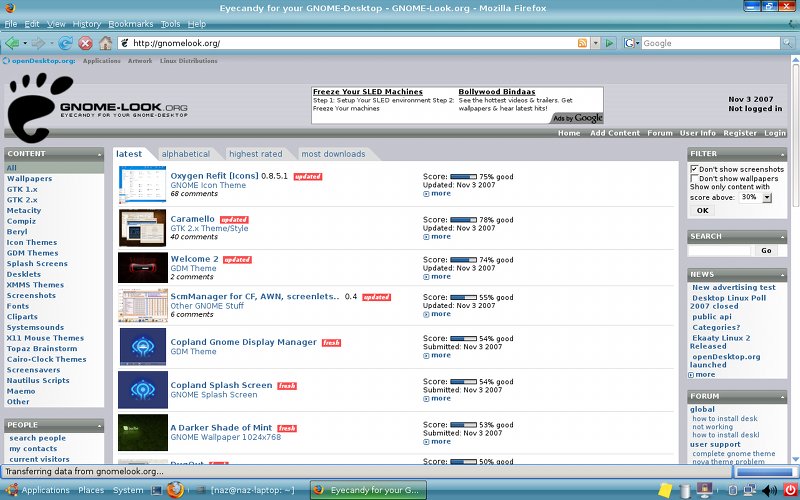Screen dimensions: 800x500
Task: Click the green Go arrow beside URL
Action: [x=609, y=43]
